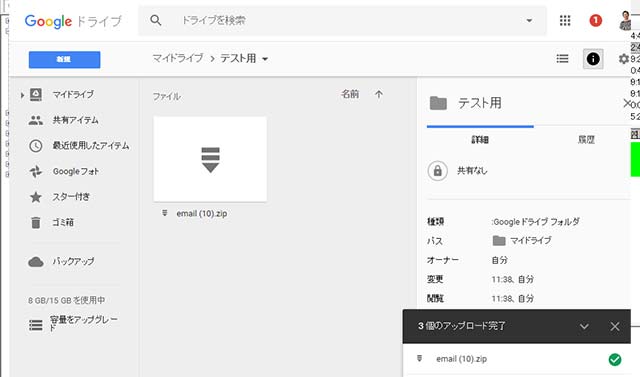Select the email (10).zip thumbnail
Screen dimensions: 640x377
210,159
